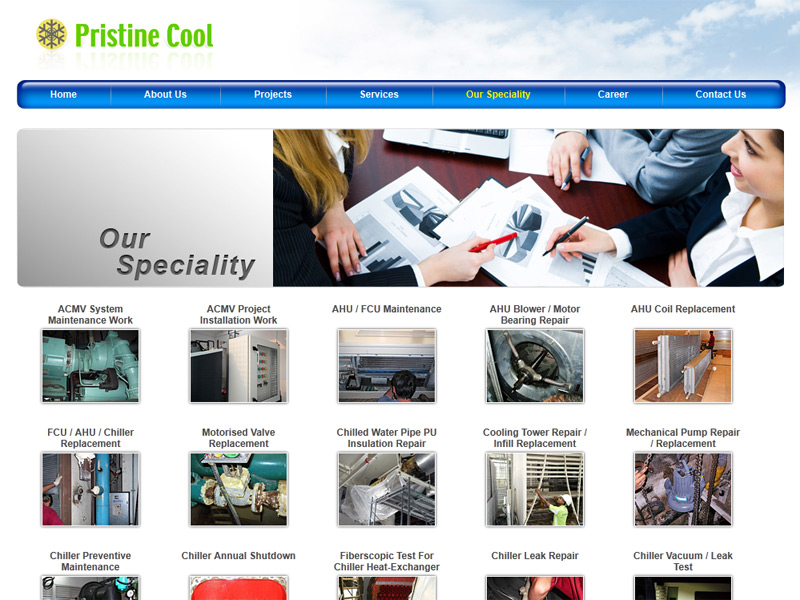Open the Our Speciality banner image

tap(401, 208)
